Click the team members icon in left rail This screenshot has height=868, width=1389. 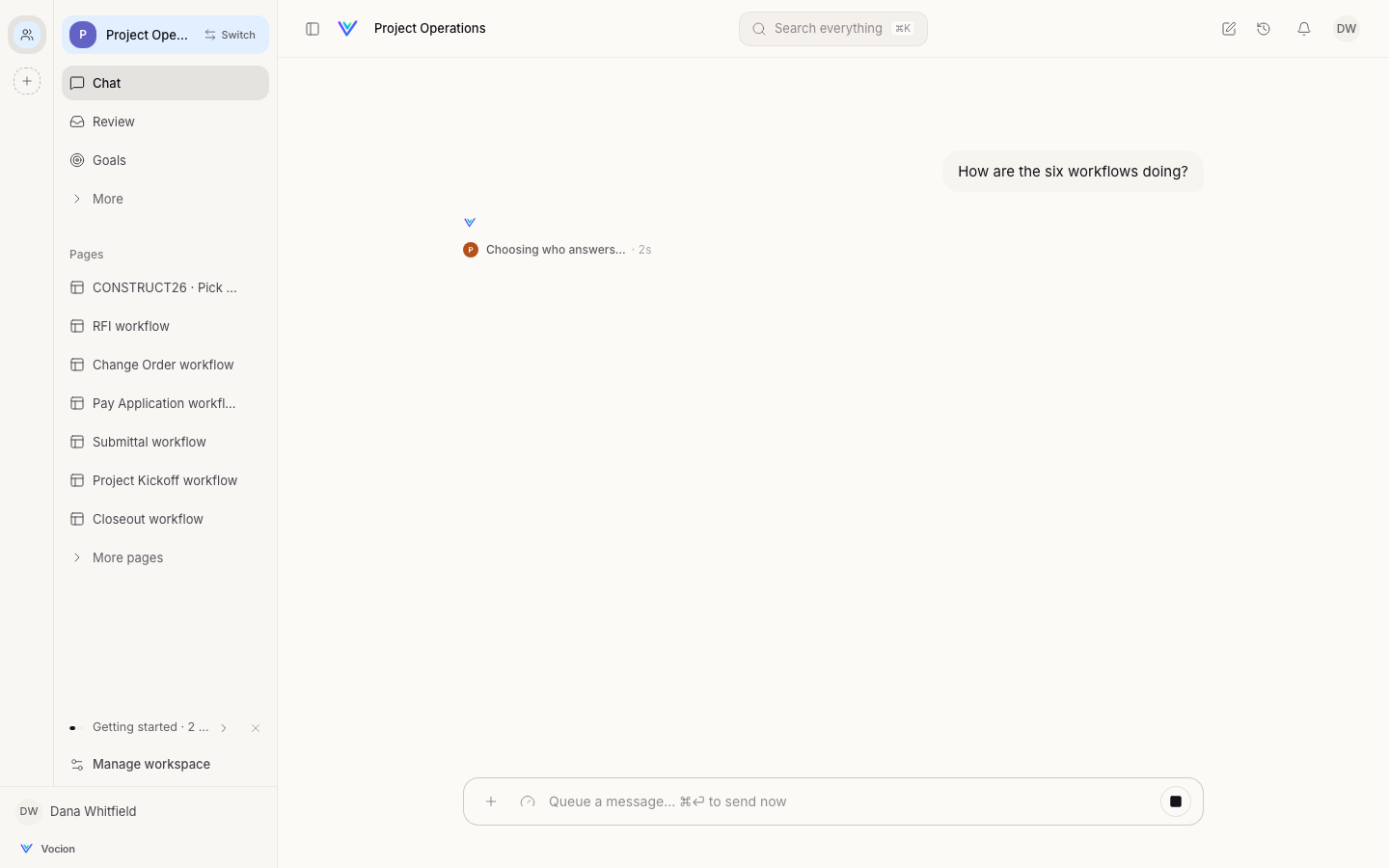tap(27, 35)
